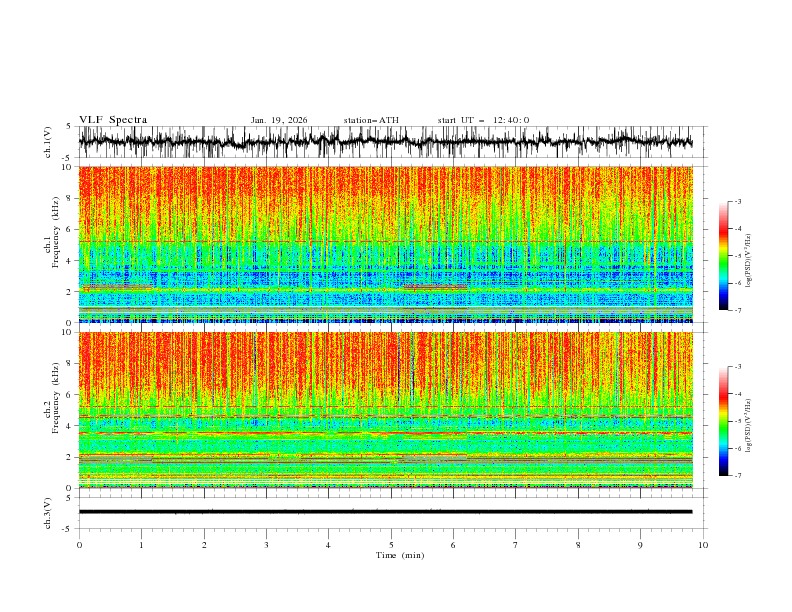The width and height of the screenshot is (792, 612).
Task: Click time axis tick label '5'
Action: pos(391,545)
